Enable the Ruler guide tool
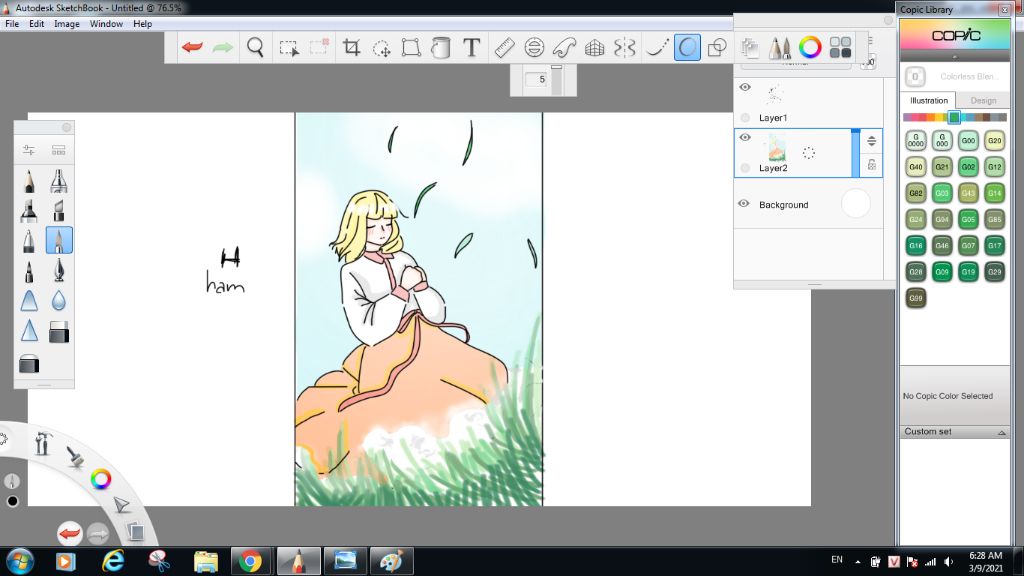 click(504, 47)
